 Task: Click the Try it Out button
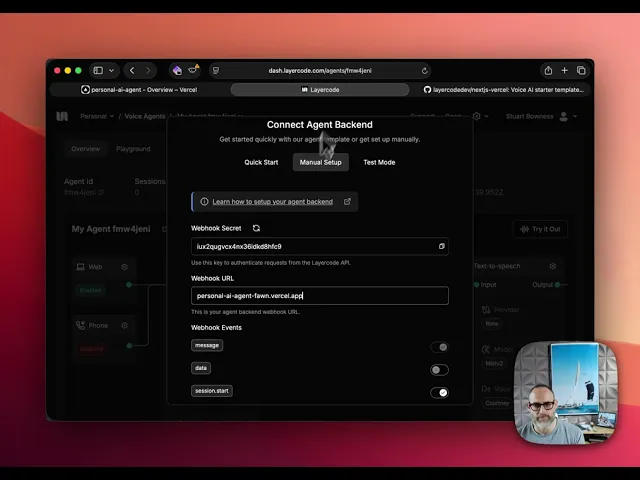pyautogui.click(x=540, y=229)
